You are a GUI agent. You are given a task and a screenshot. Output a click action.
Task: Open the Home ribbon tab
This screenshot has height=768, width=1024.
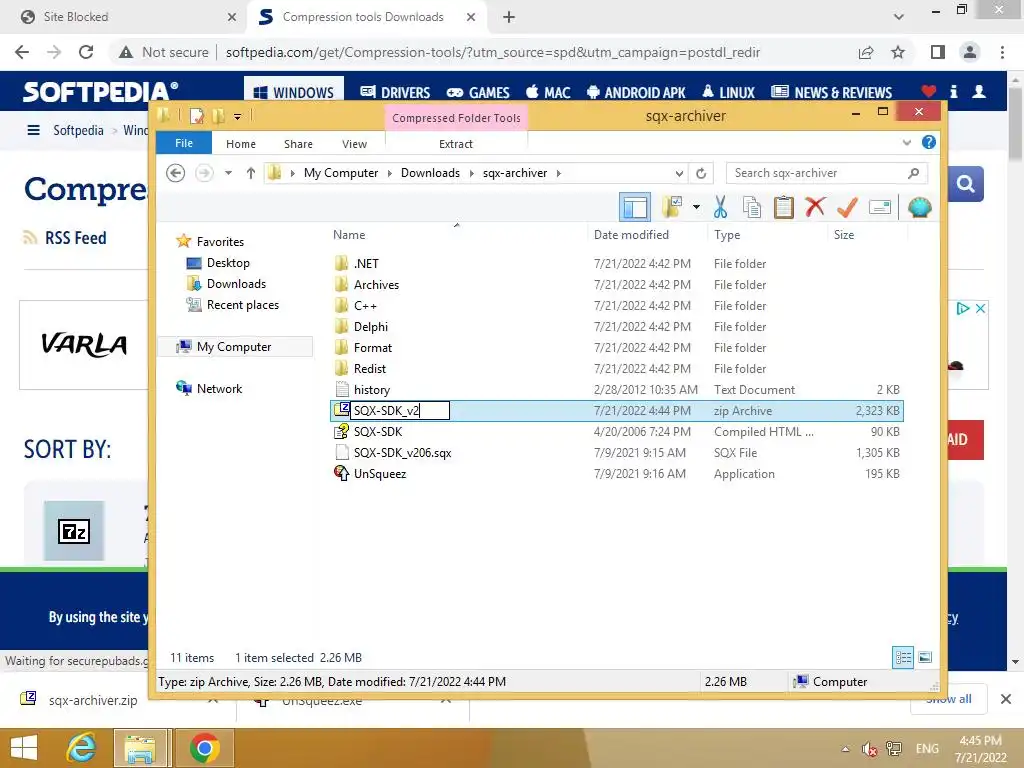pos(241,144)
